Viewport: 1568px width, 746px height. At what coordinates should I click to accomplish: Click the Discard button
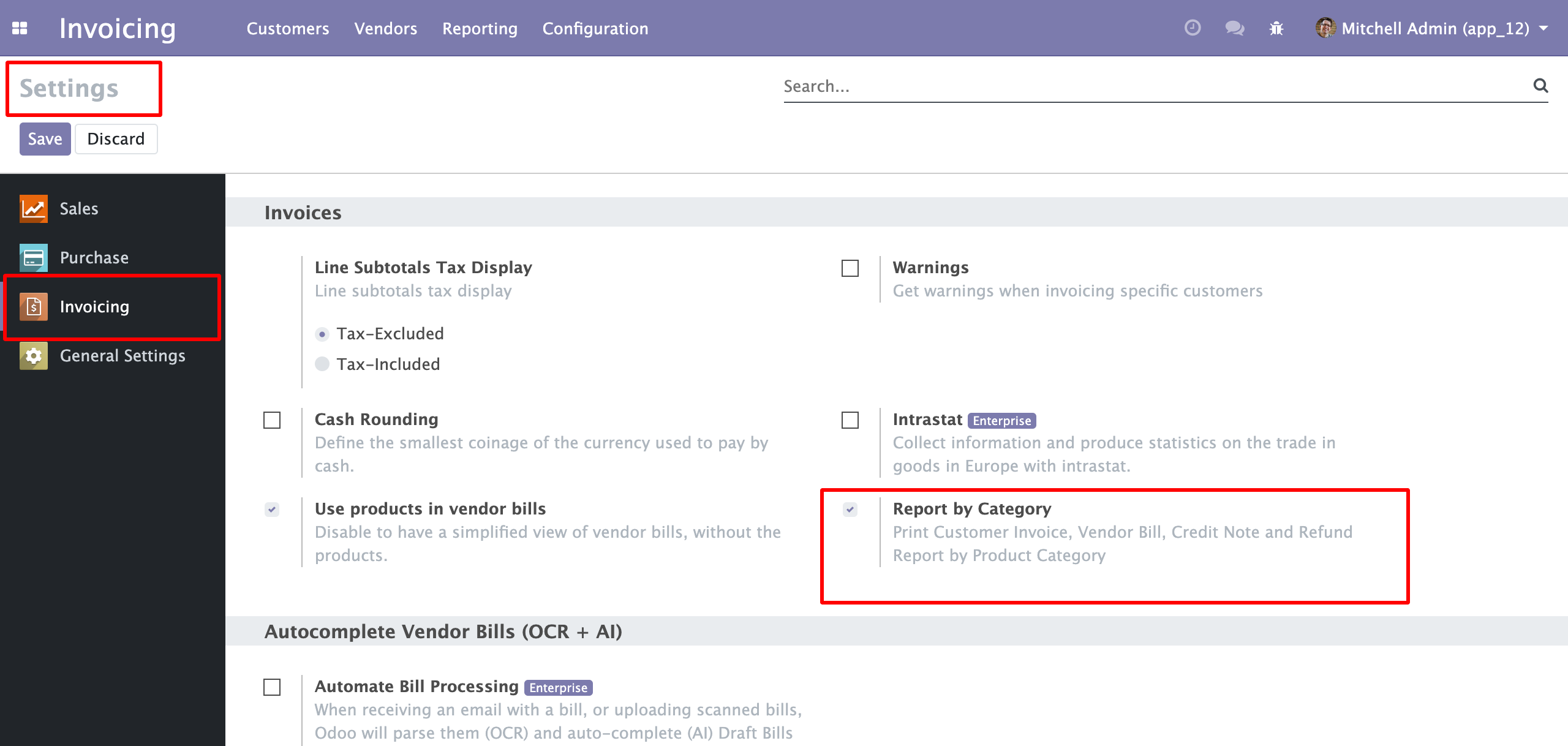[116, 139]
